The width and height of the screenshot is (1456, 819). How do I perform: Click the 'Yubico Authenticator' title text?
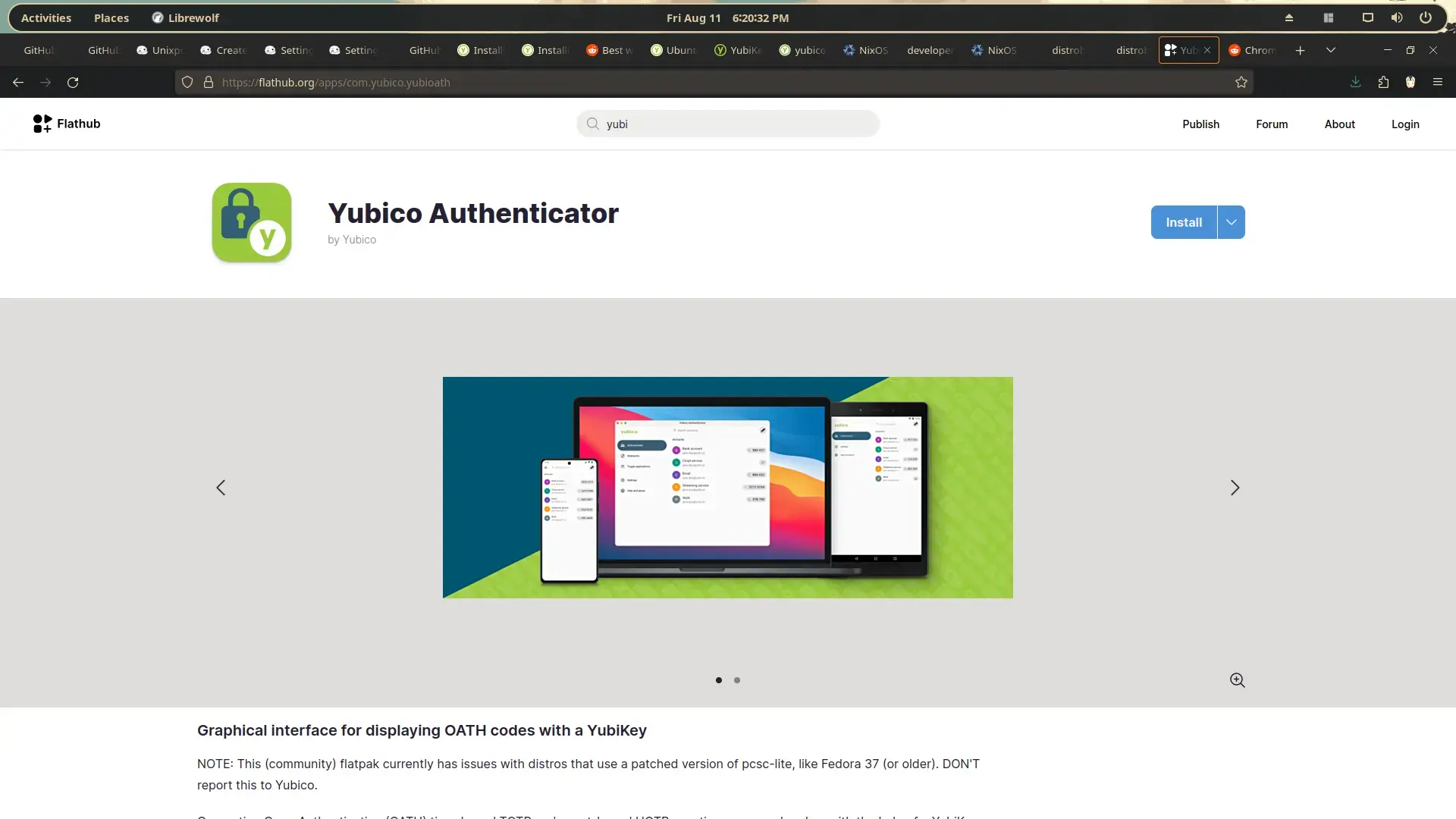[473, 214]
